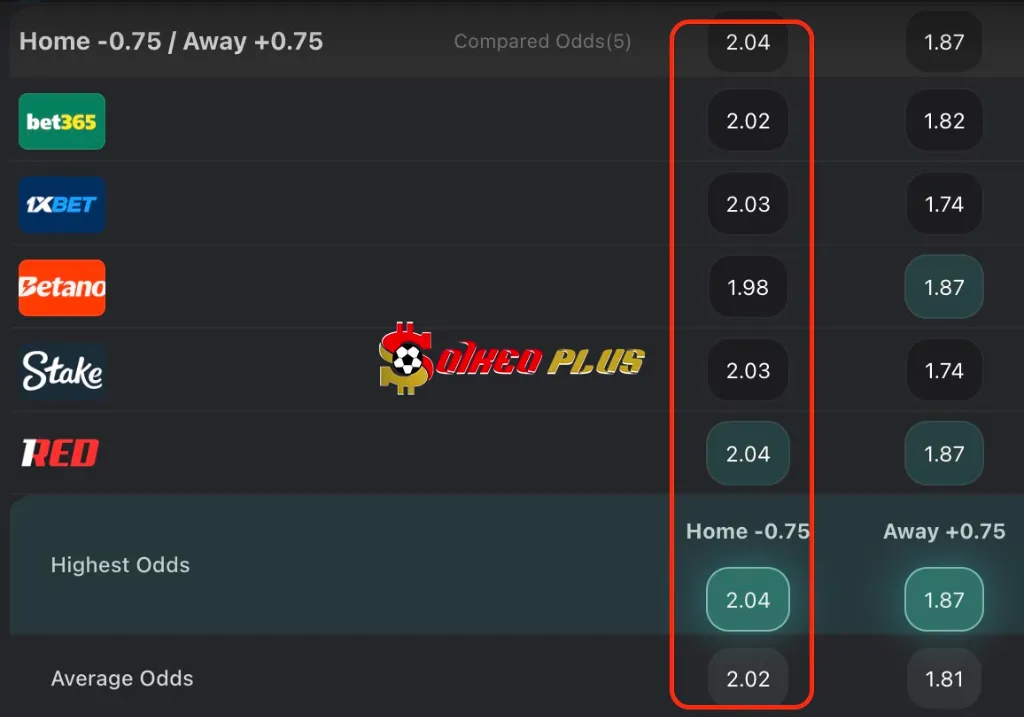Click the Soikeo Plus watermark logo
Viewport: 1024px width, 717px height.
[x=511, y=358]
